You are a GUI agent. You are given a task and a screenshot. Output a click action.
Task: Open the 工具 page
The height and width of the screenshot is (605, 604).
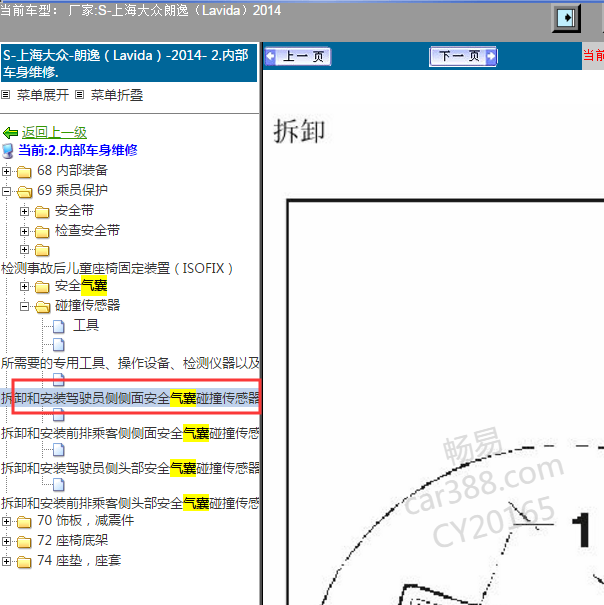(86, 325)
